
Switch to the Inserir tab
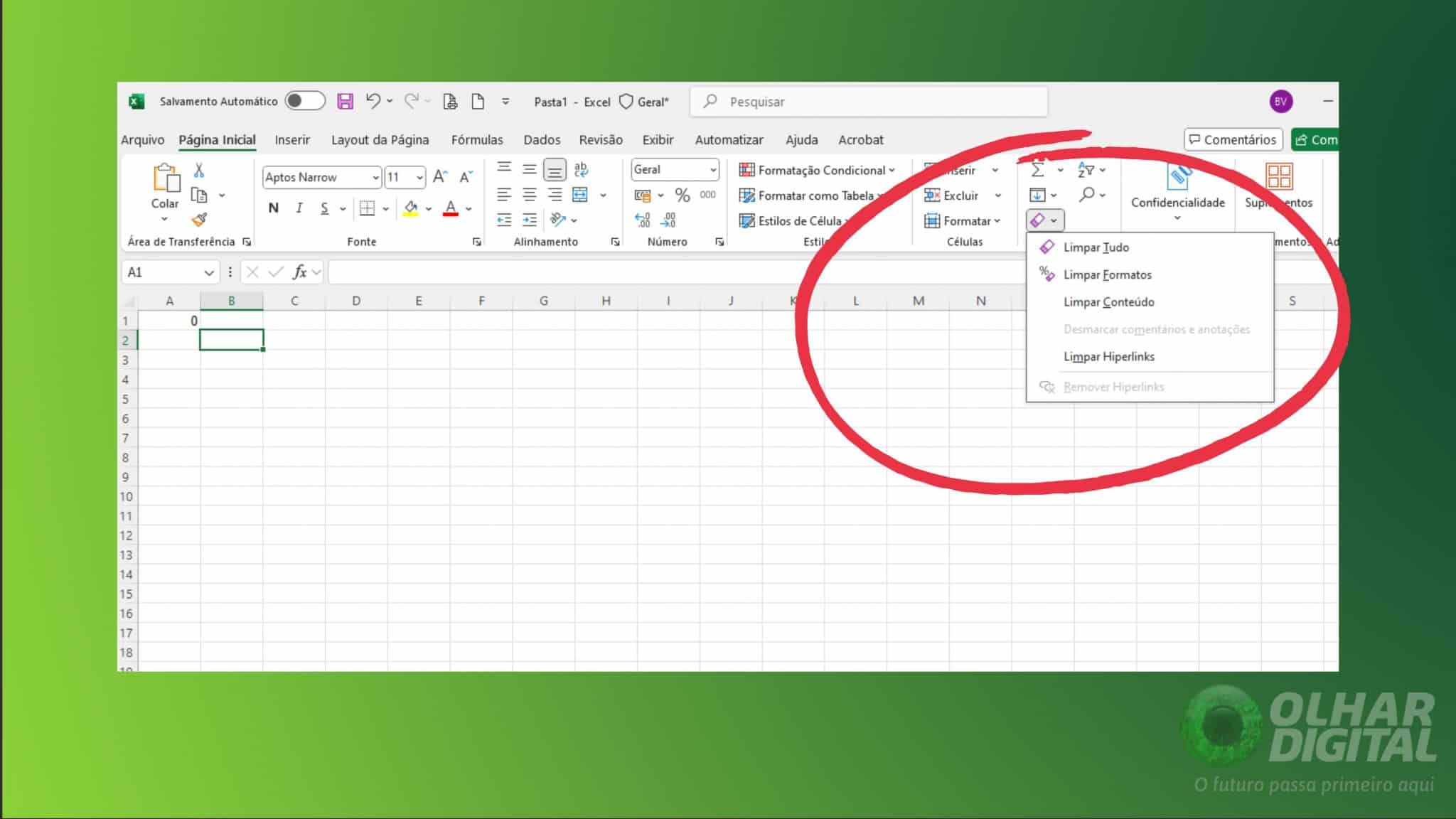292,140
